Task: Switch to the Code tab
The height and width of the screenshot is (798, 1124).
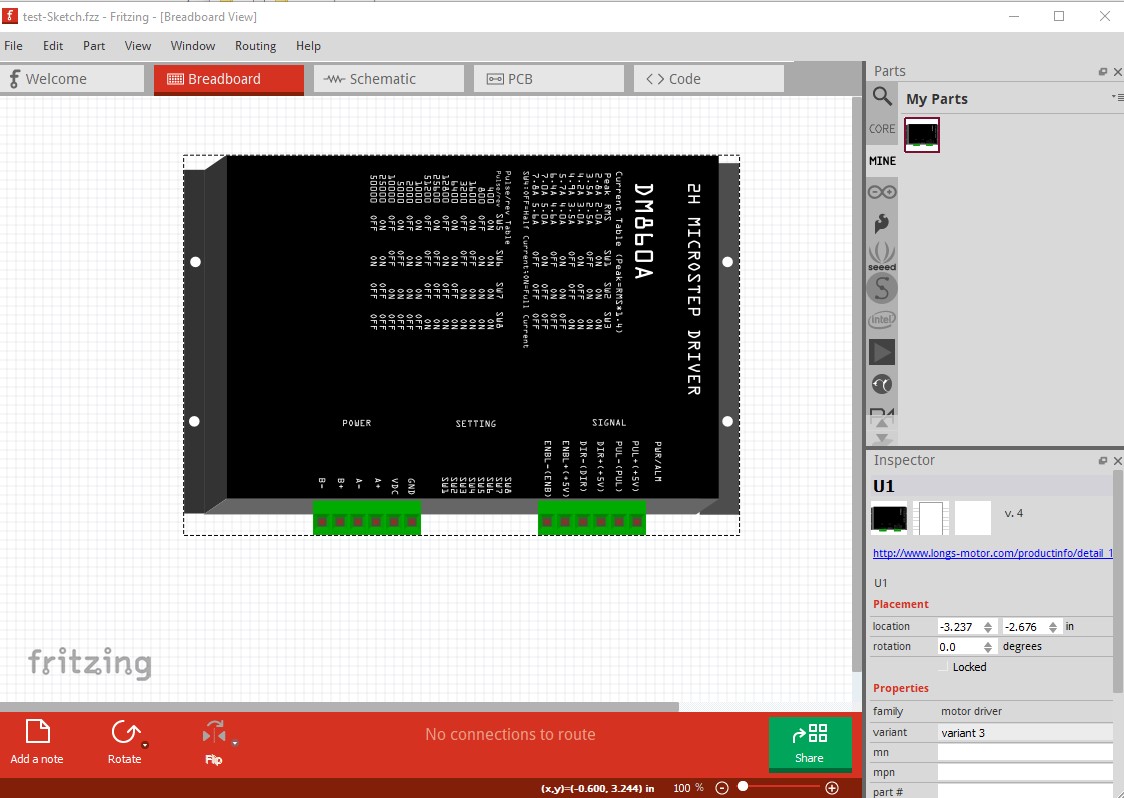Action: (708, 79)
